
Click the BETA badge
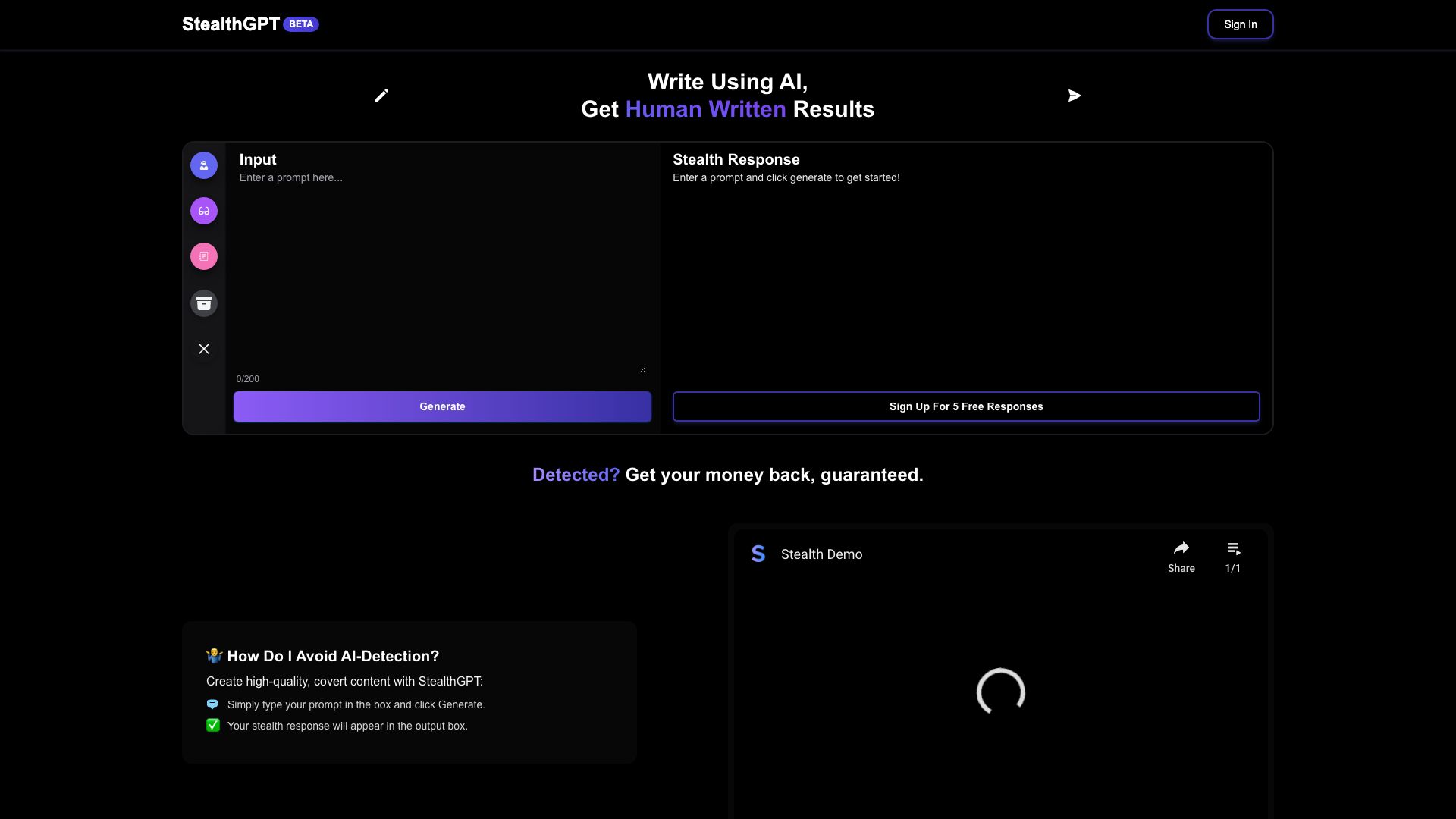[301, 24]
